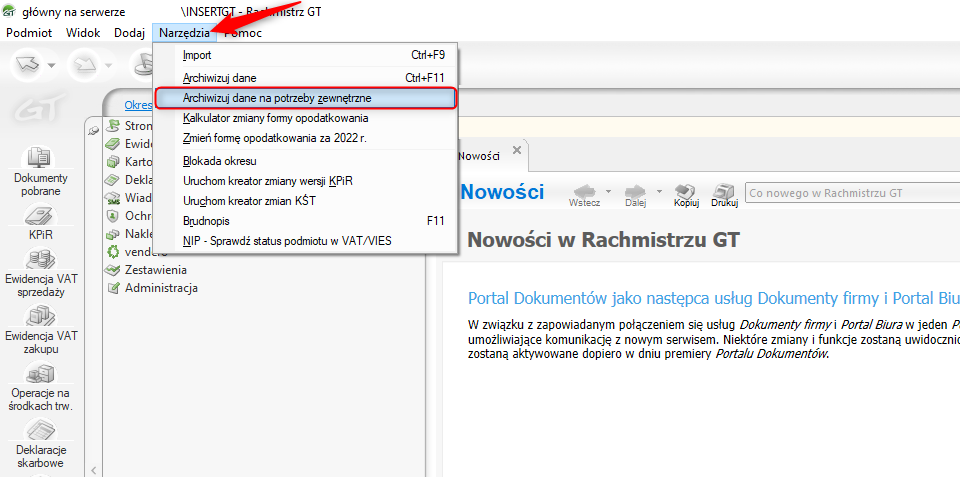
Task: Click the blue Nowości title
Action: [x=502, y=192]
